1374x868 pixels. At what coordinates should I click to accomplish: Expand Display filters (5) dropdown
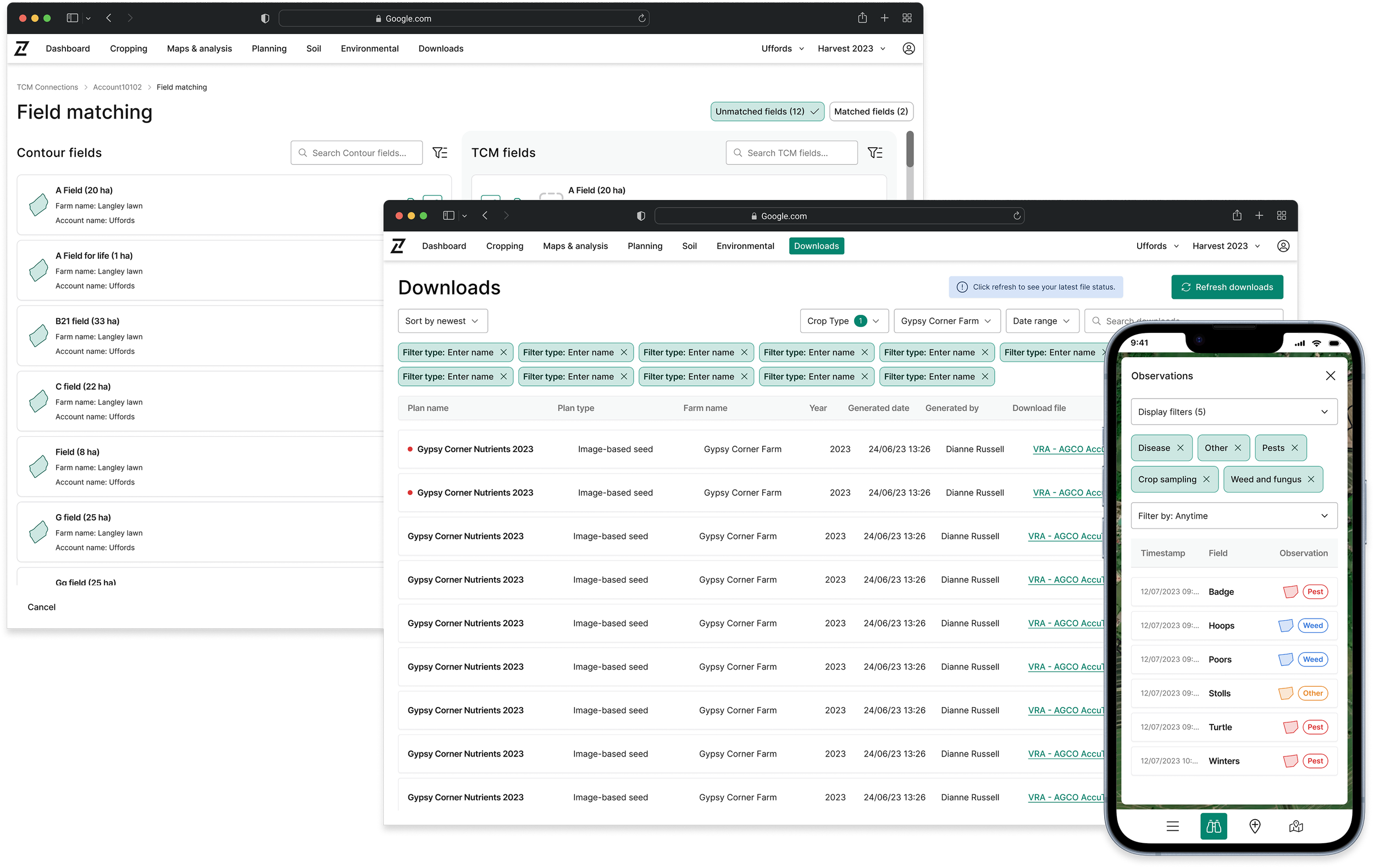coord(1234,412)
